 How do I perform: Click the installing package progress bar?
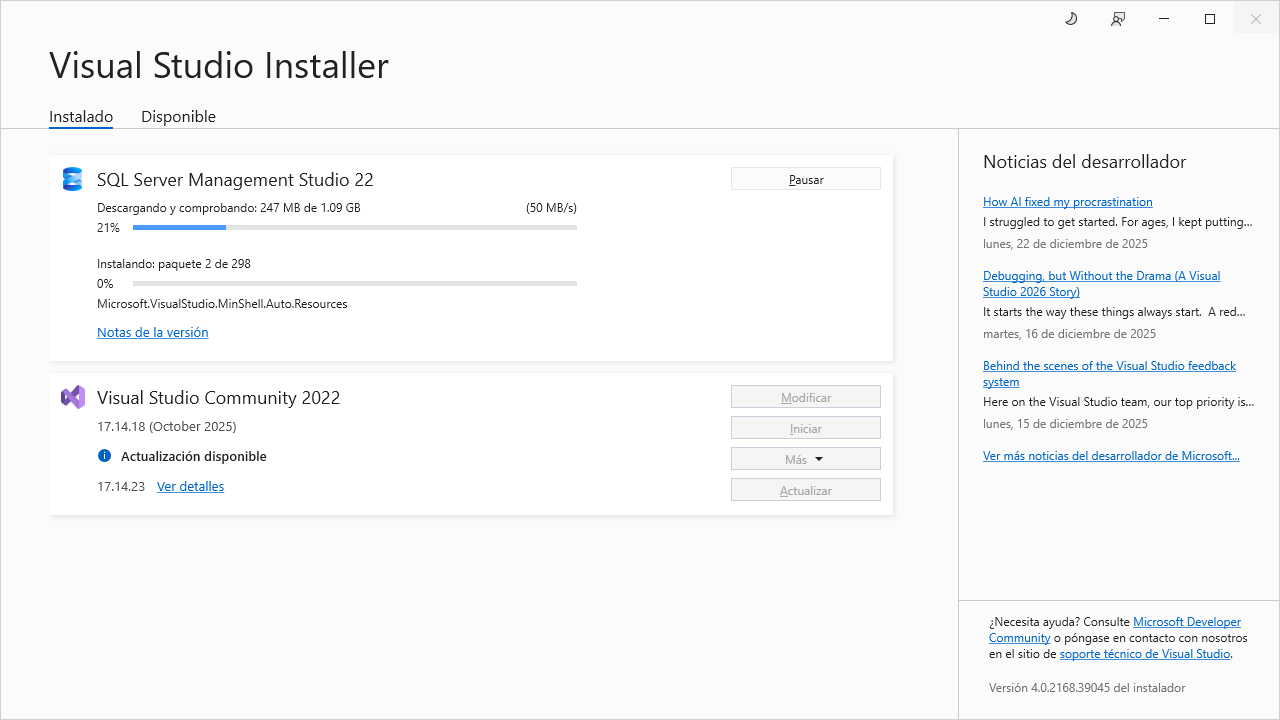(355, 284)
